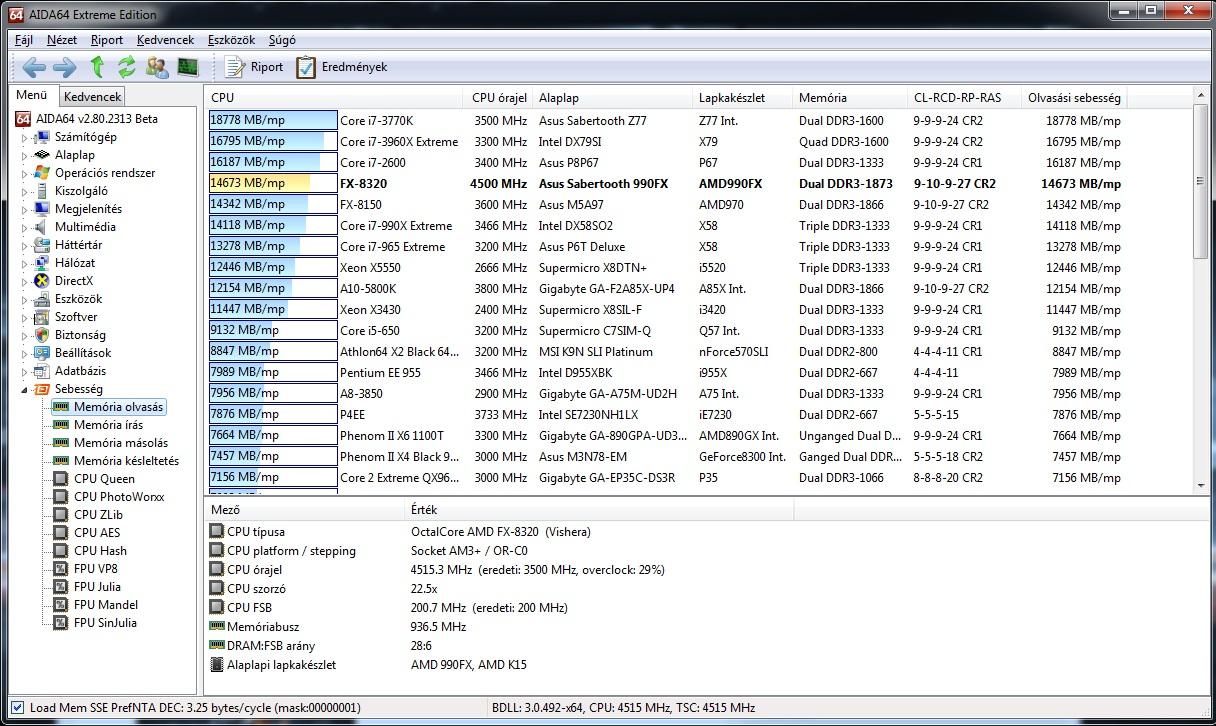Screen dimensions: 1216x726
Task: Expand the Számítógép tree node
Action: tap(25, 137)
